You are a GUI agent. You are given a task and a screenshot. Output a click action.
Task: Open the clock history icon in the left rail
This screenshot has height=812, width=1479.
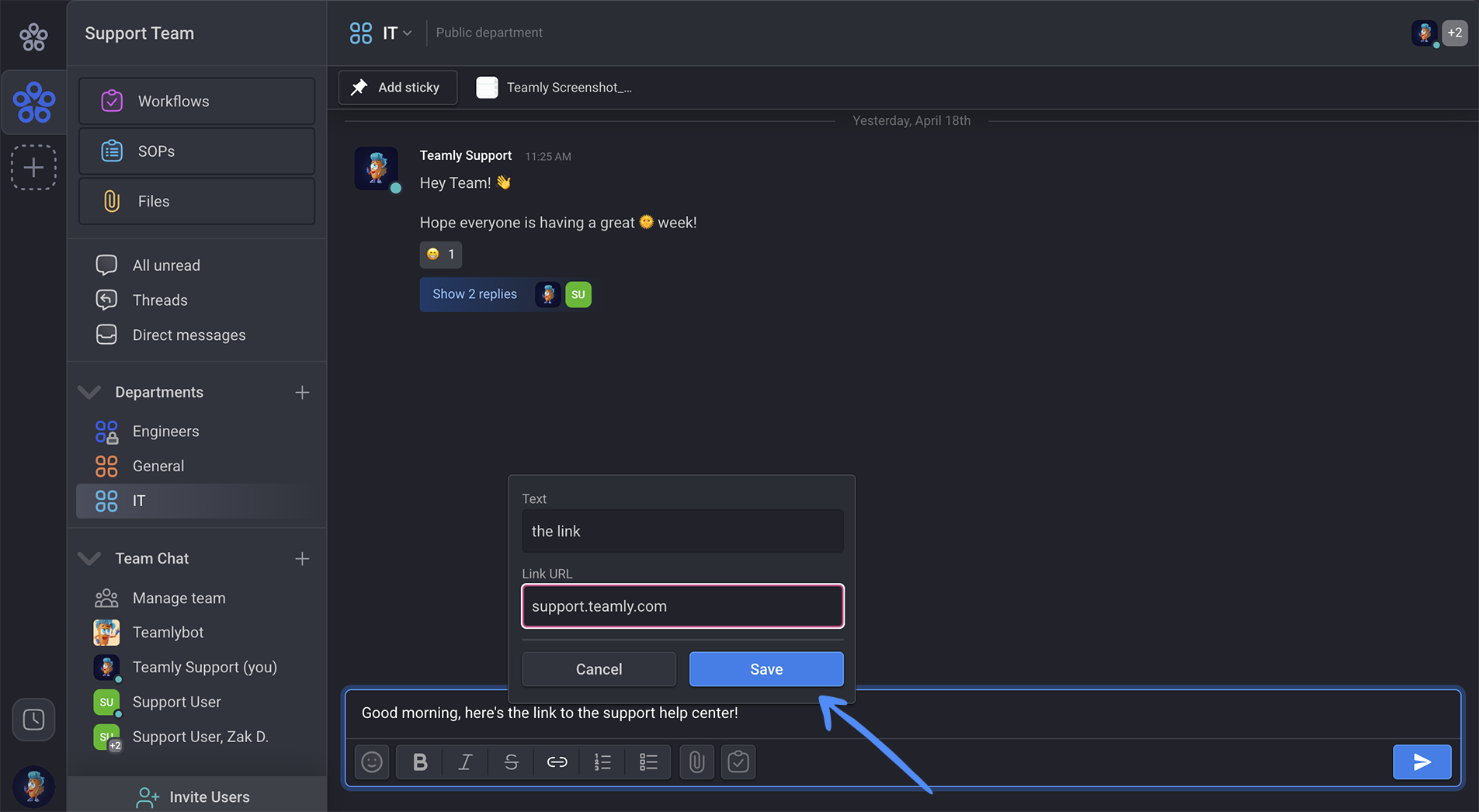[33, 720]
